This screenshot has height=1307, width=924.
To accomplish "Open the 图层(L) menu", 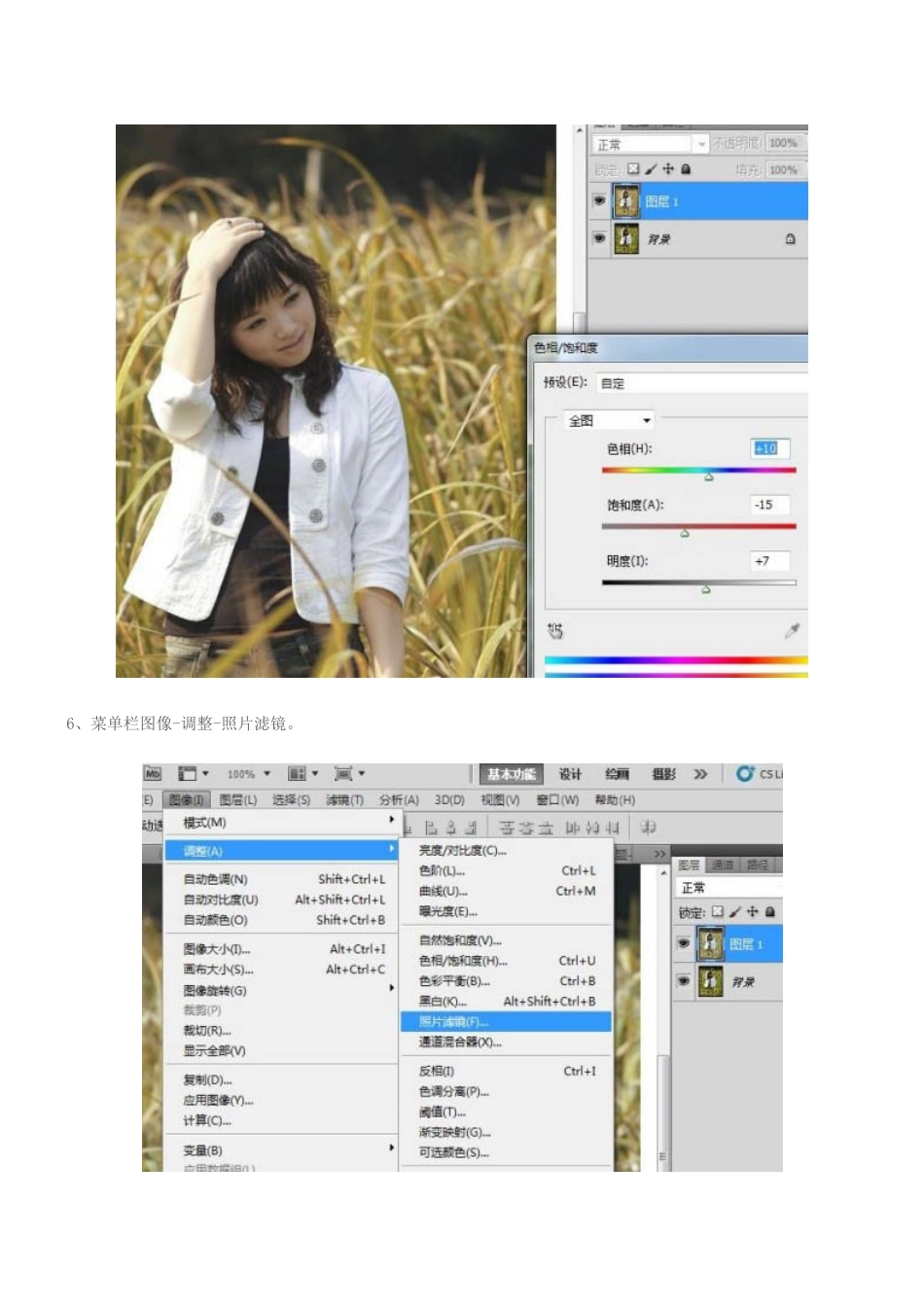I will click(x=238, y=799).
